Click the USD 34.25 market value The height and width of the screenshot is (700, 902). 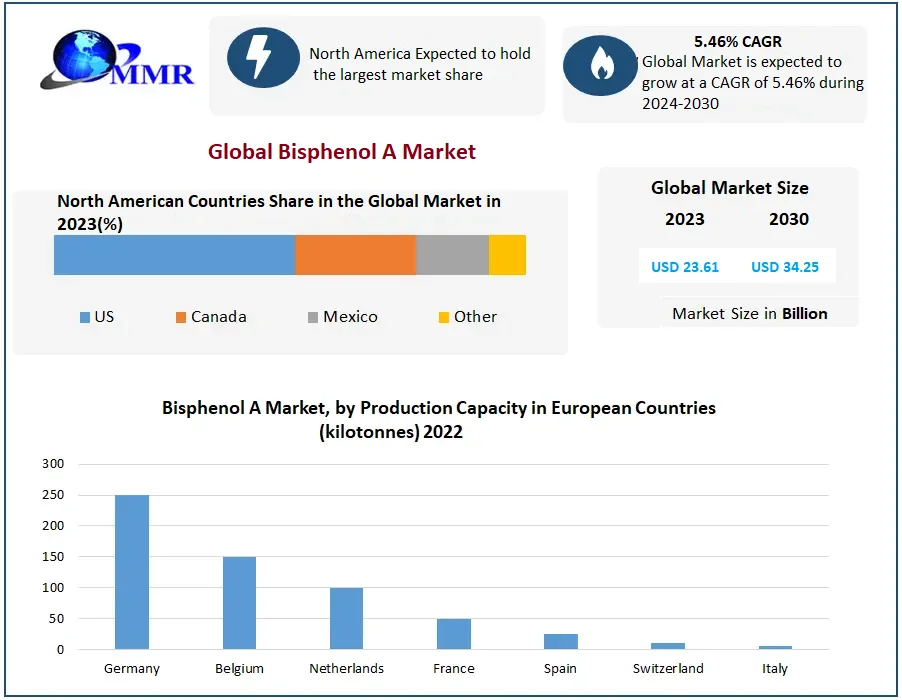point(785,267)
